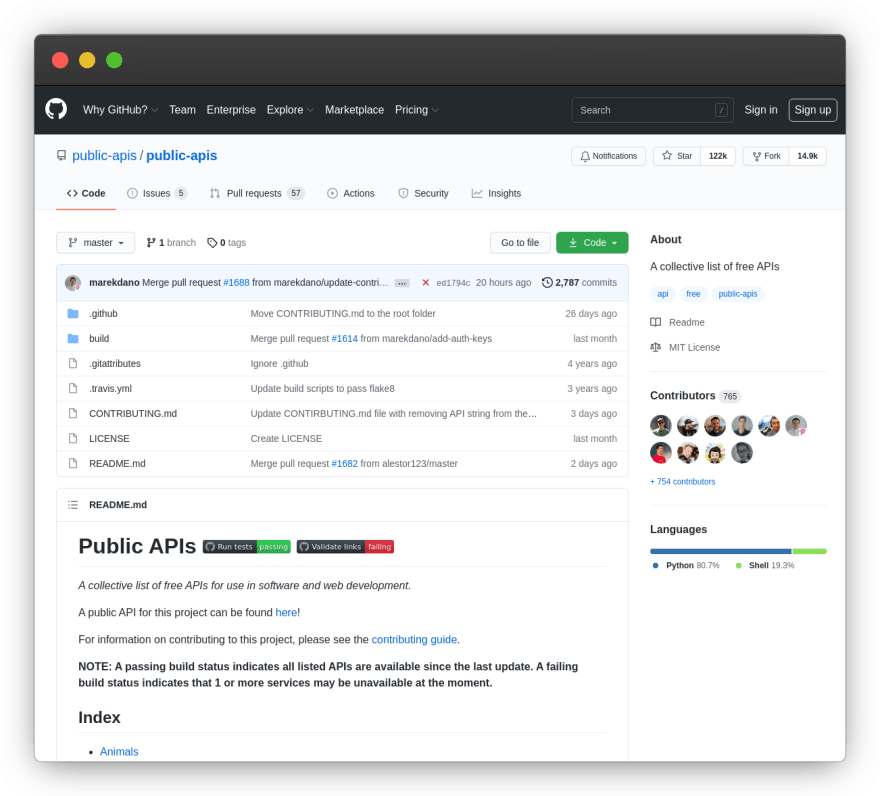
Task: Open the 1 branch link
Action: pos(171,243)
